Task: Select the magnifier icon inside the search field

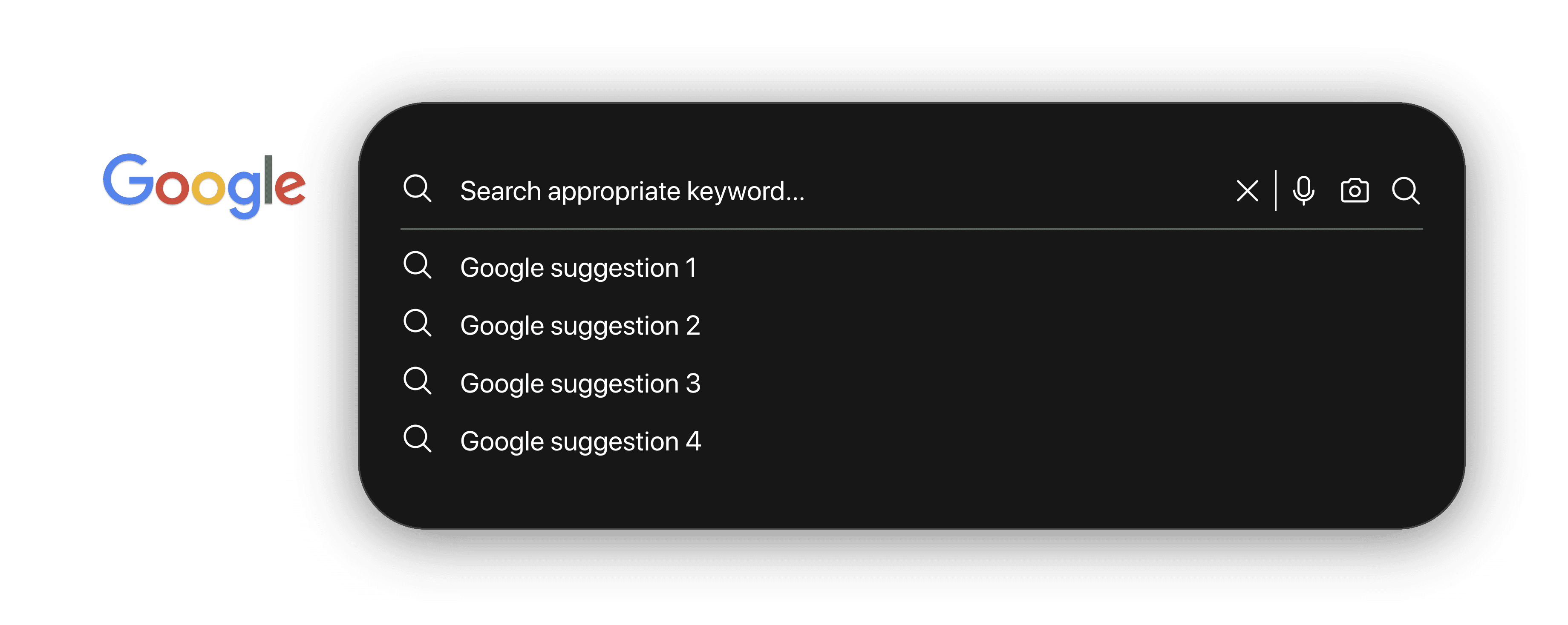Action: 418,190
